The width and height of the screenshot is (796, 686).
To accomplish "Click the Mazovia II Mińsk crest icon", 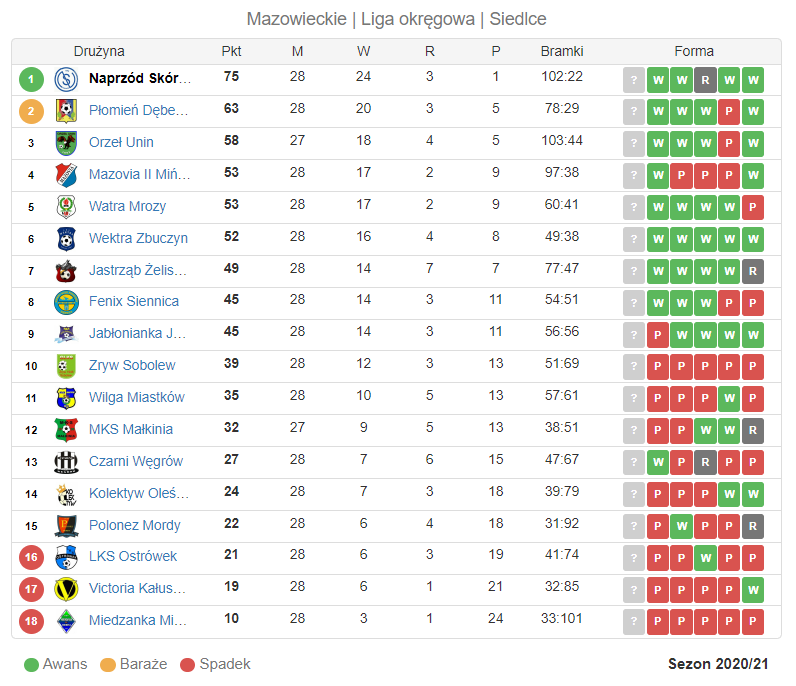I will [66, 175].
